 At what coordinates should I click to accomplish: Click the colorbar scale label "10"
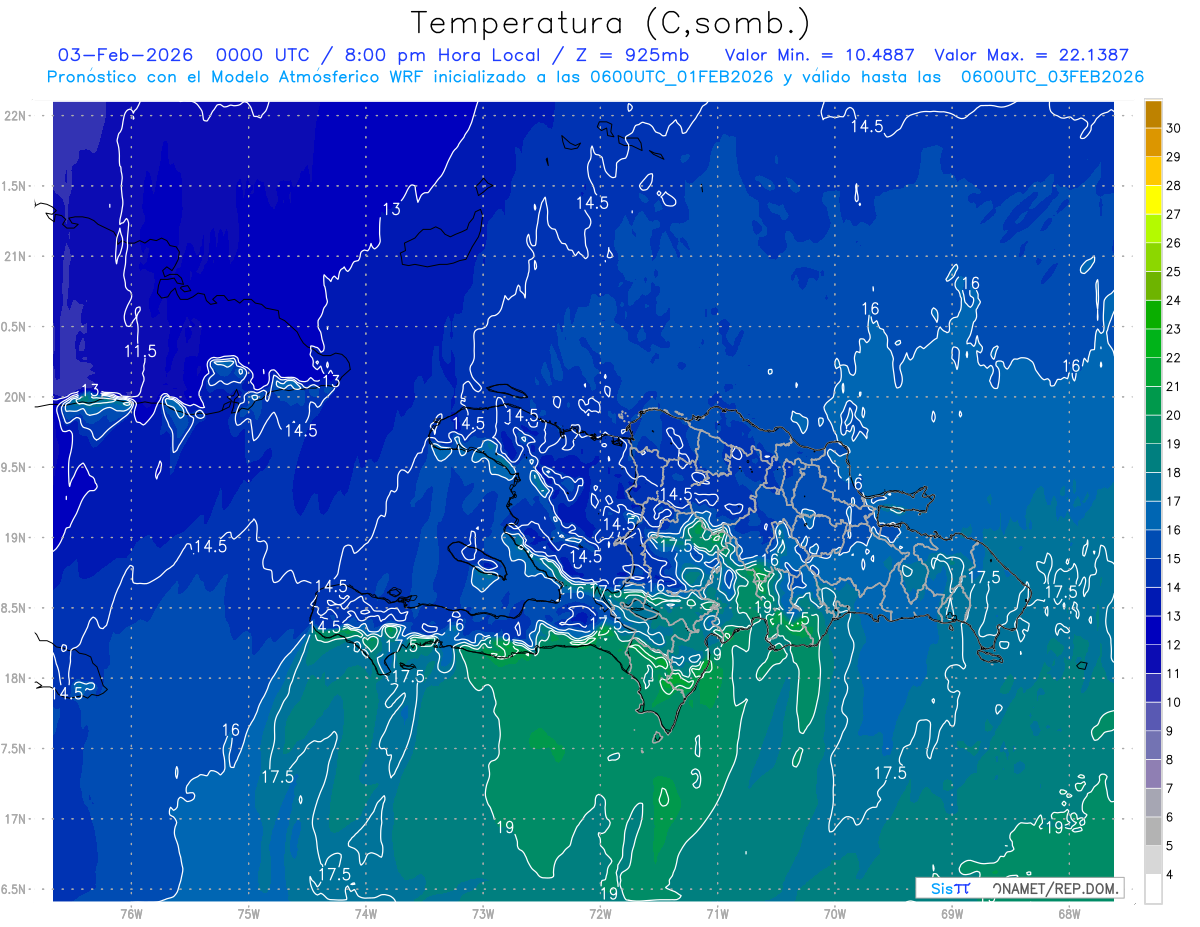point(1174,702)
